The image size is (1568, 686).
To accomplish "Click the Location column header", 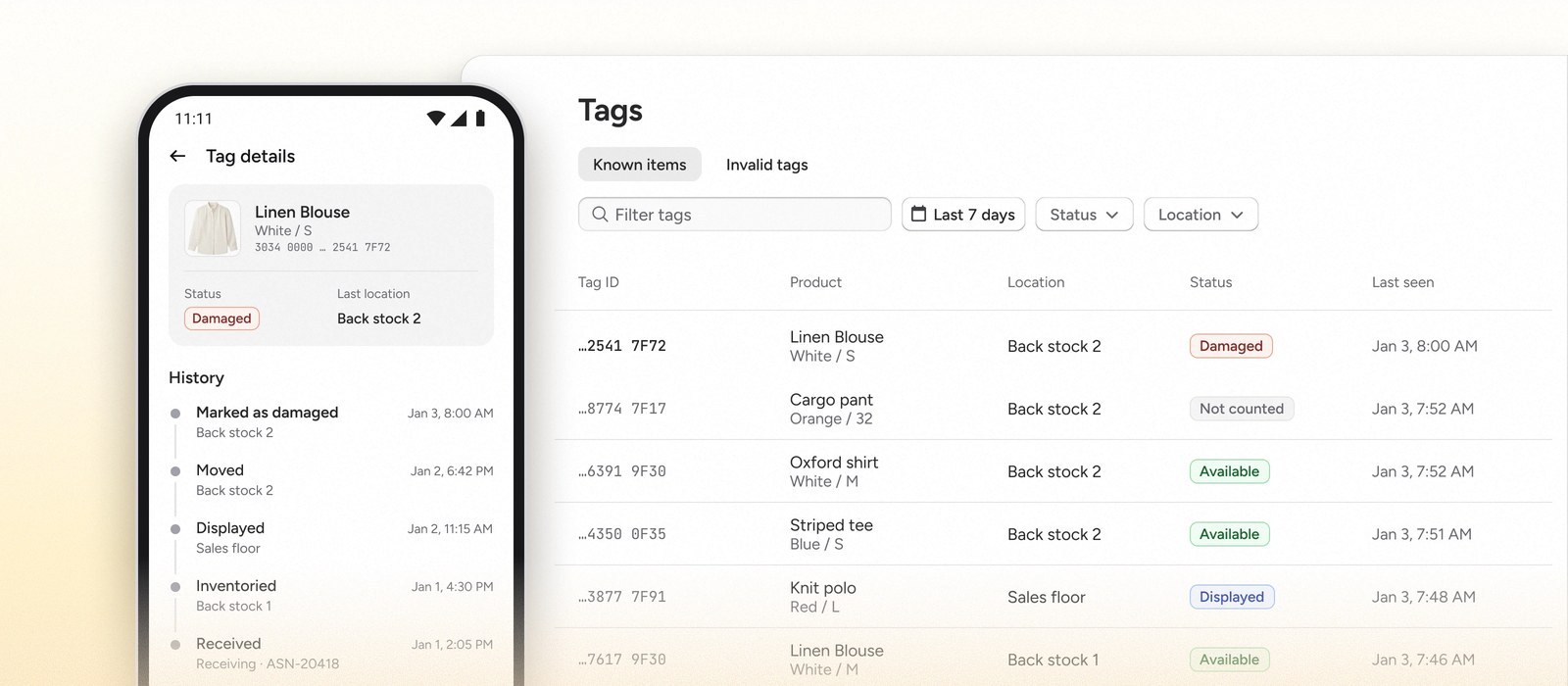I will pyautogui.click(x=1036, y=282).
